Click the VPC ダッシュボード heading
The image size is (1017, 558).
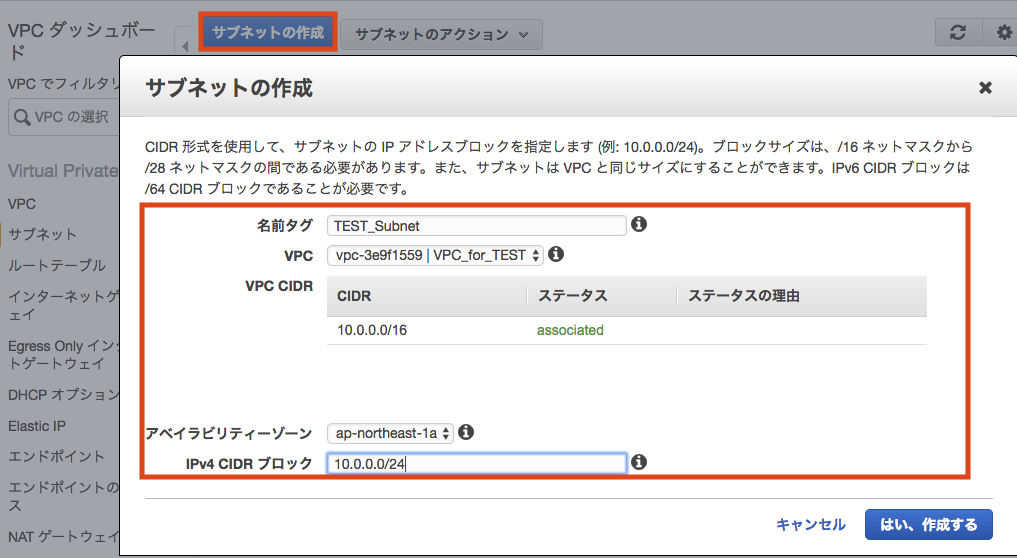pyautogui.click(x=81, y=40)
